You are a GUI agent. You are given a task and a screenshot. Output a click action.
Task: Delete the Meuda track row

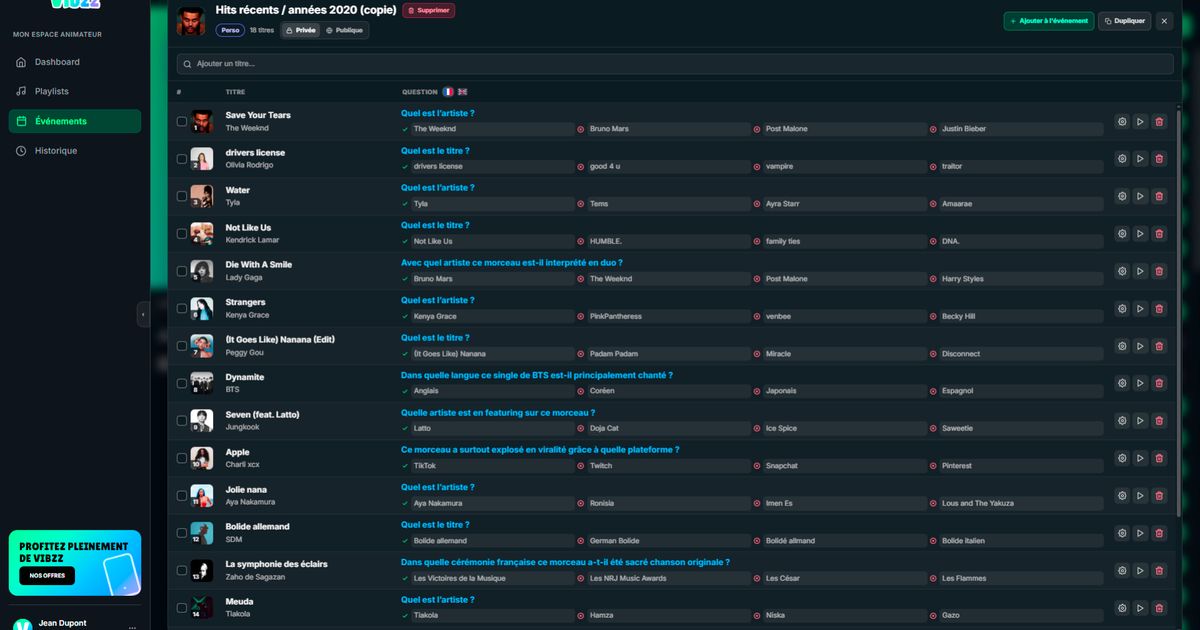[1159, 608]
